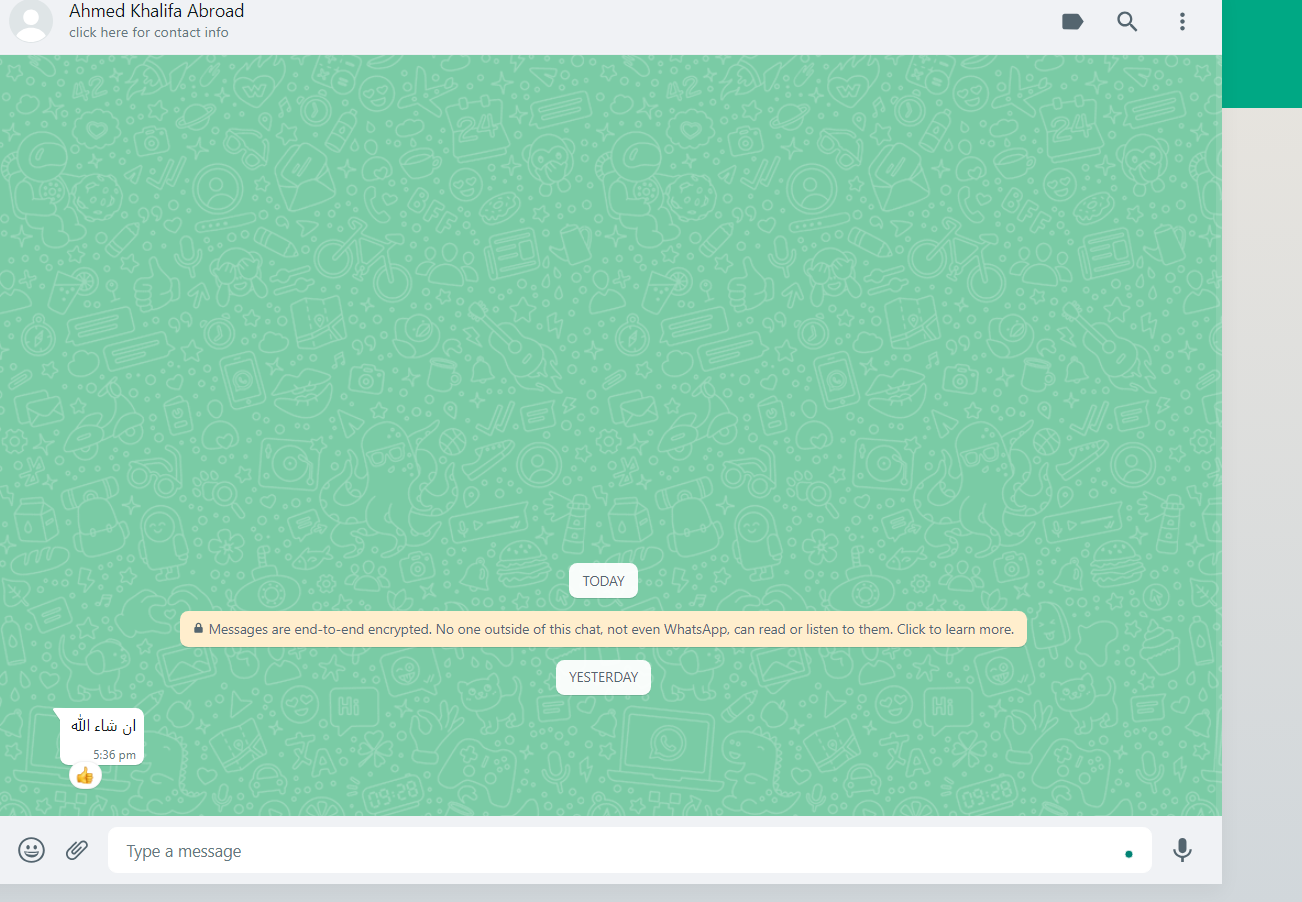
Task: Click the 5:36 pm message timestamp
Action: pos(115,755)
